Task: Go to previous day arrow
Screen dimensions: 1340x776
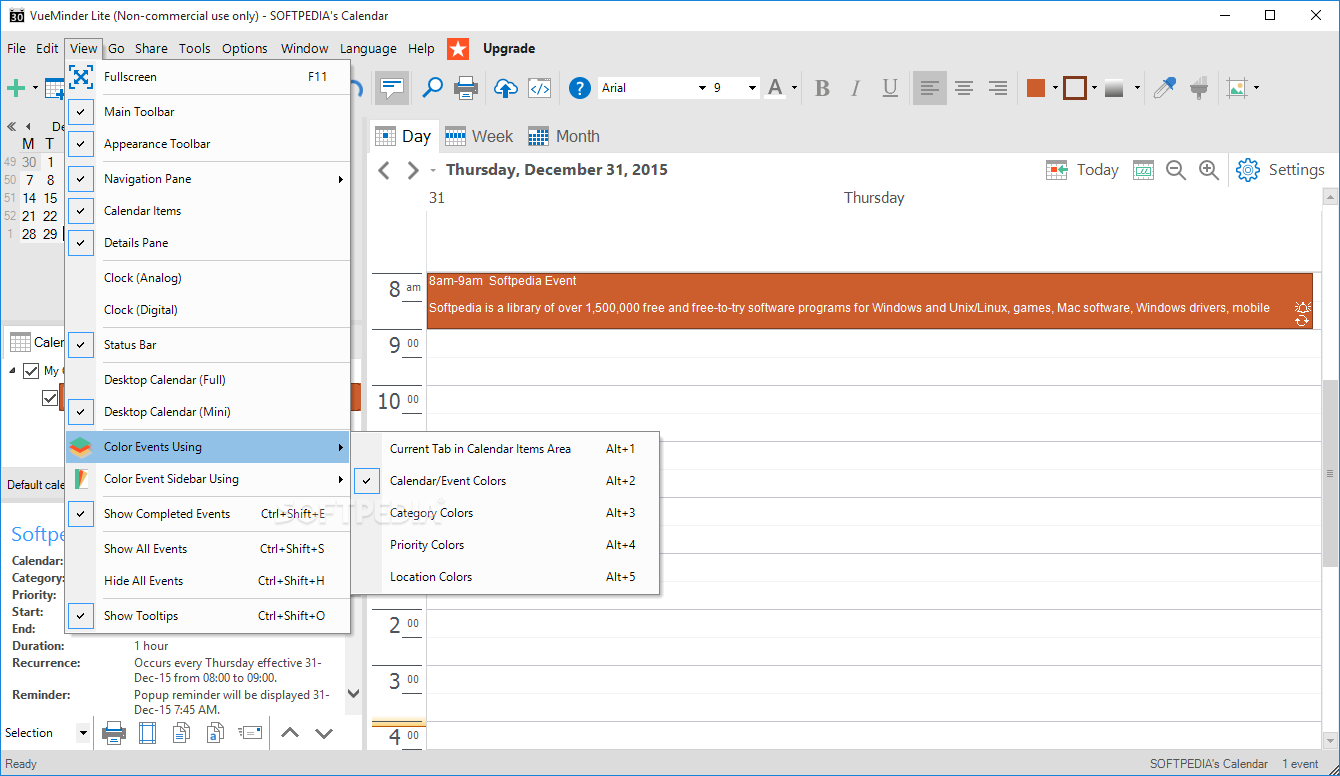Action: click(384, 170)
